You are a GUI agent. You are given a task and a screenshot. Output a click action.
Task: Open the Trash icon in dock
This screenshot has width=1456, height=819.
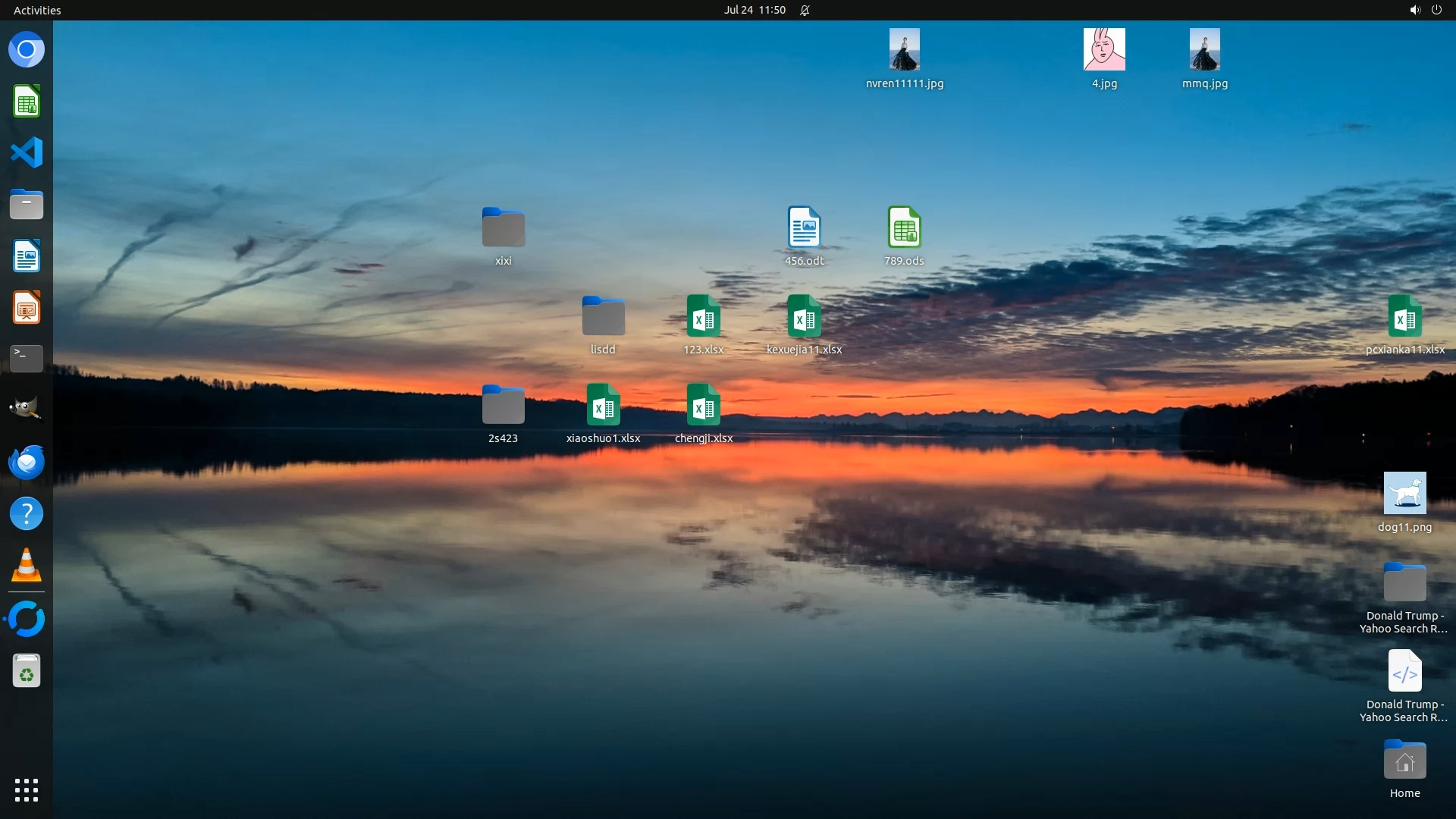point(27,671)
